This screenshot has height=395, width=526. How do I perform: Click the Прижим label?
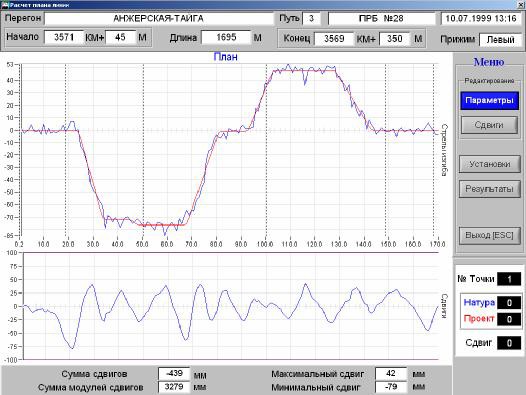tap(458, 40)
